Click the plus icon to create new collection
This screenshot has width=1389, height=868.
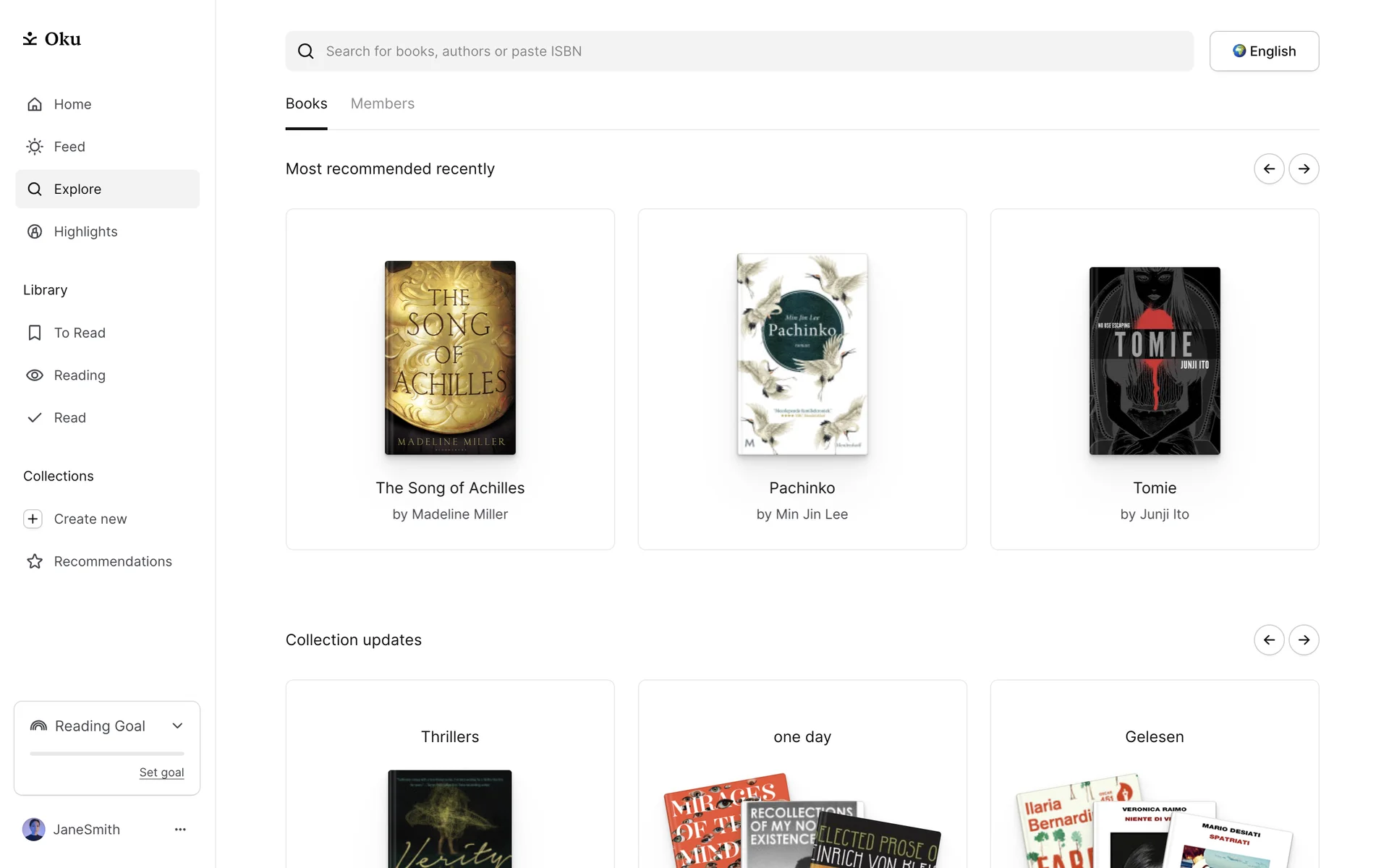[33, 519]
